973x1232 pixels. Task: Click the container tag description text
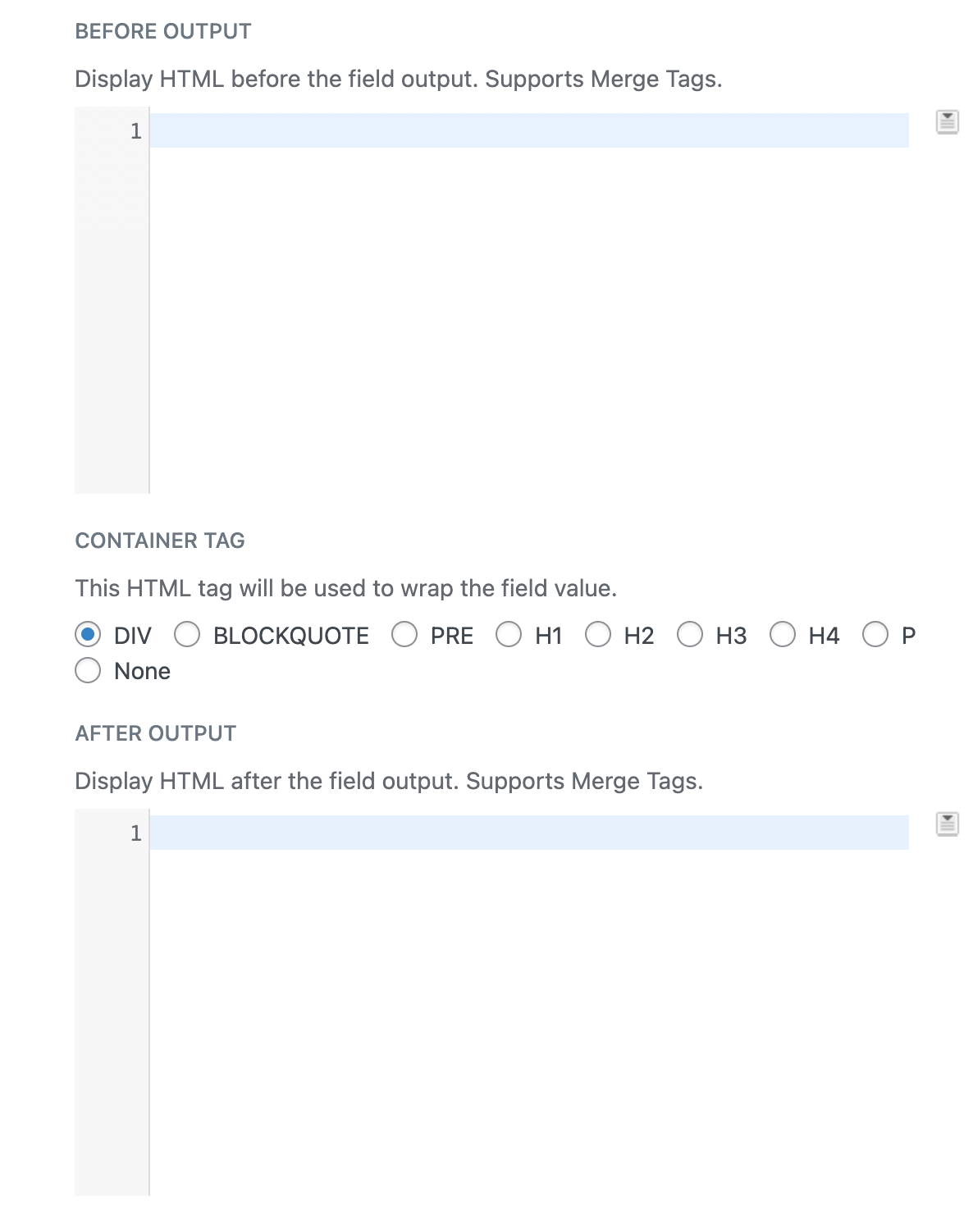pos(345,588)
